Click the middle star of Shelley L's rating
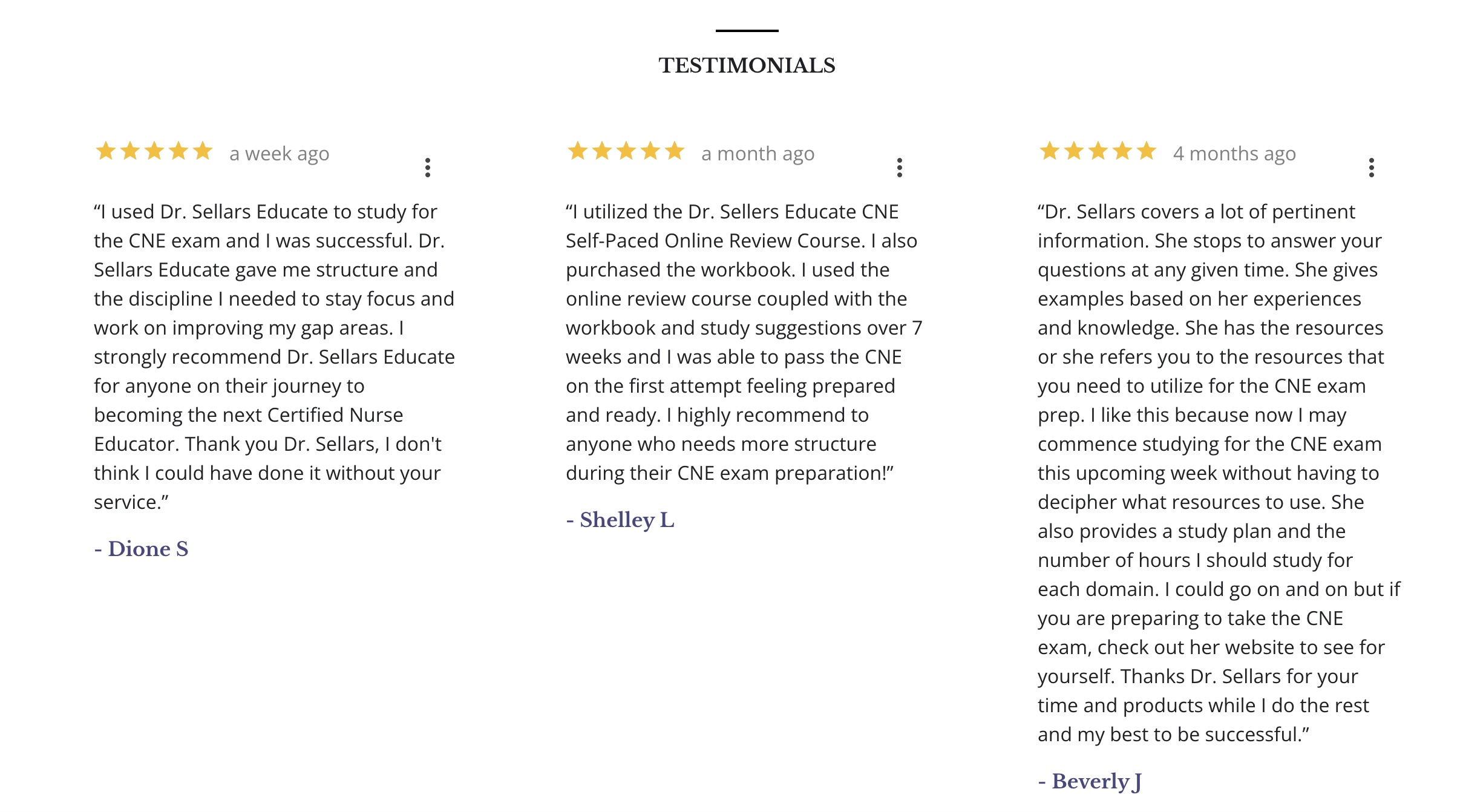The image size is (1463, 812). pyautogui.click(x=626, y=151)
